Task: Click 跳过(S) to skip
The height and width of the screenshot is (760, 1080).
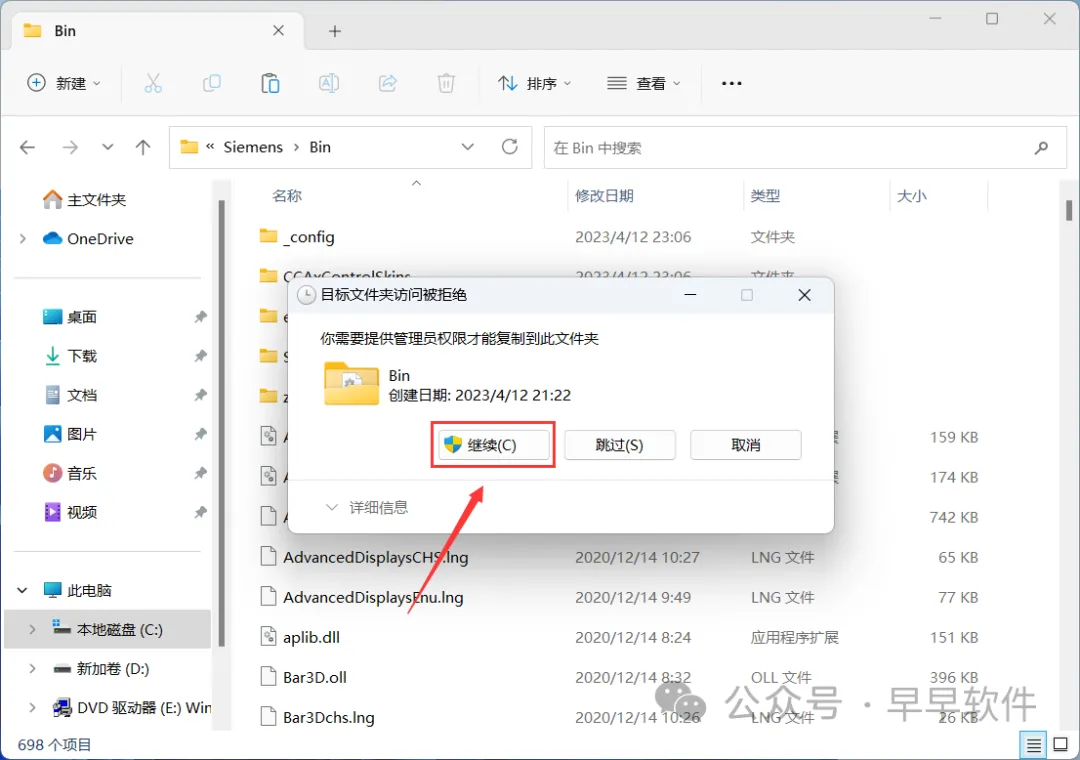Action: pos(619,445)
